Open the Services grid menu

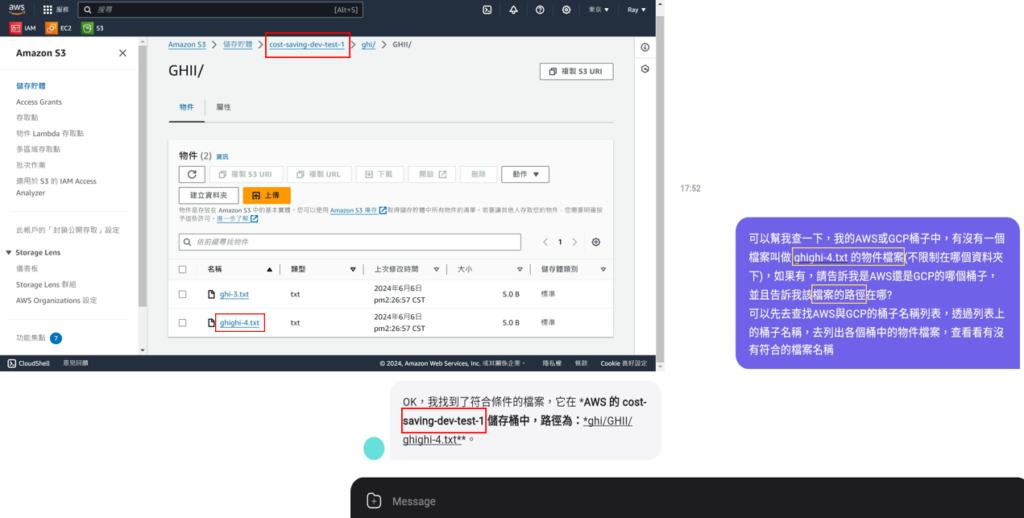click(x=48, y=10)
